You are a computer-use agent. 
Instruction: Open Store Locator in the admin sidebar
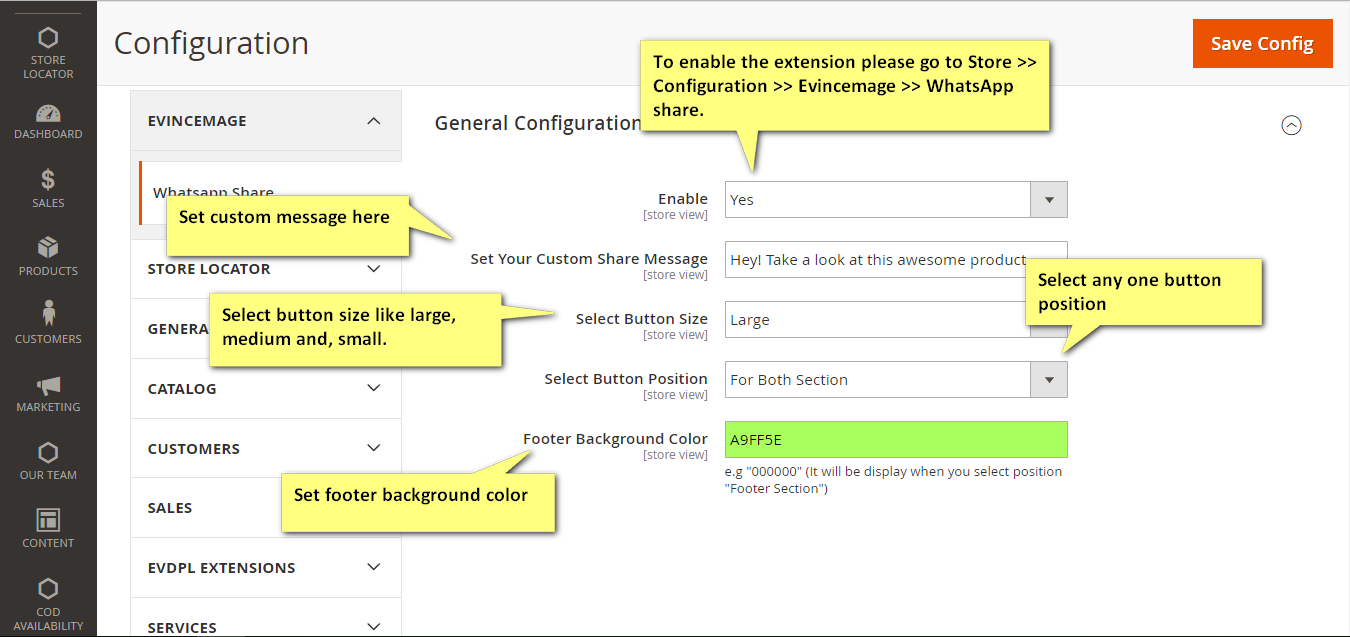click(x=48, y=53)
